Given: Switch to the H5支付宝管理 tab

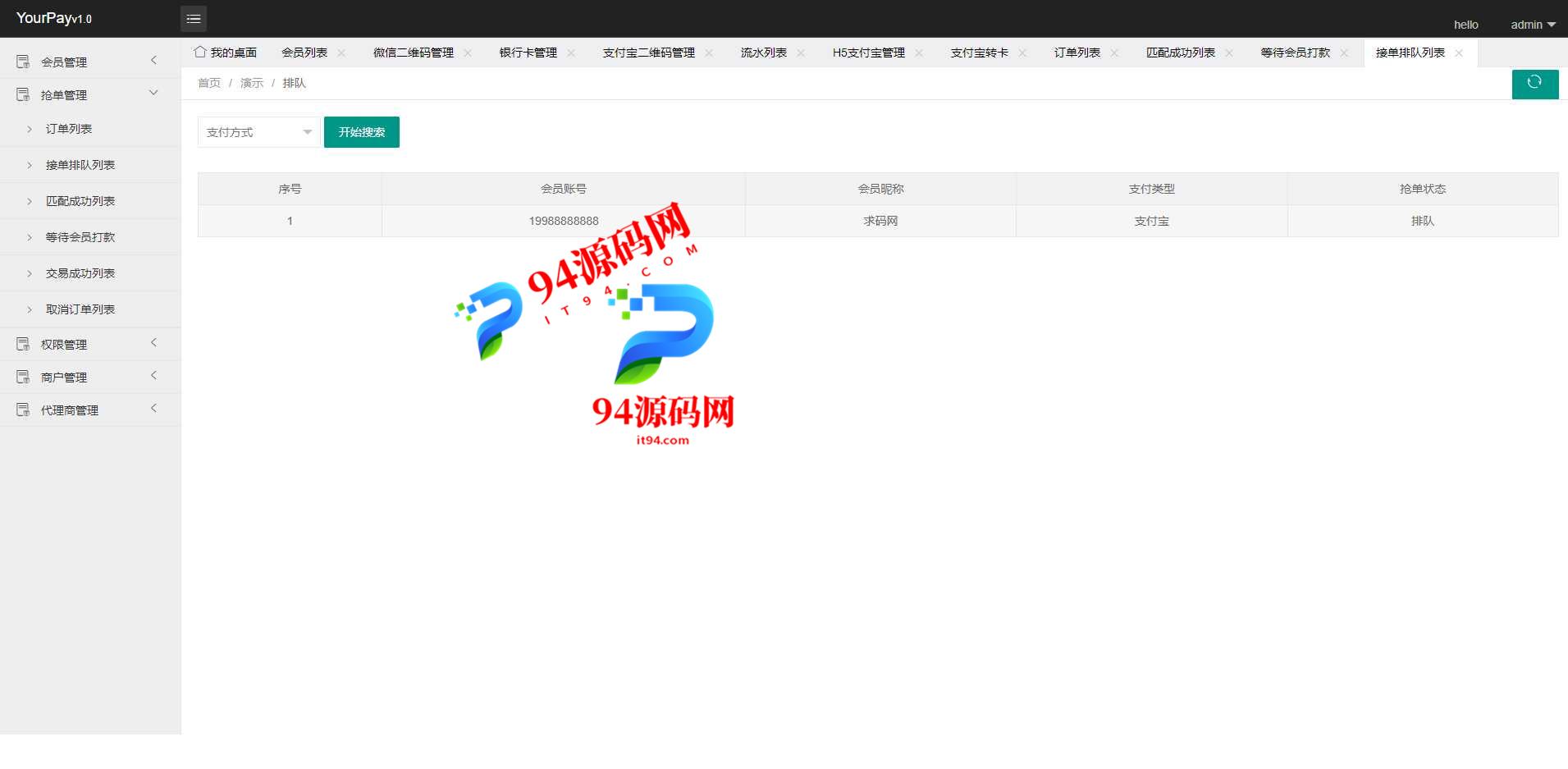Looking at the screenshot, I should tap(869, 53).
